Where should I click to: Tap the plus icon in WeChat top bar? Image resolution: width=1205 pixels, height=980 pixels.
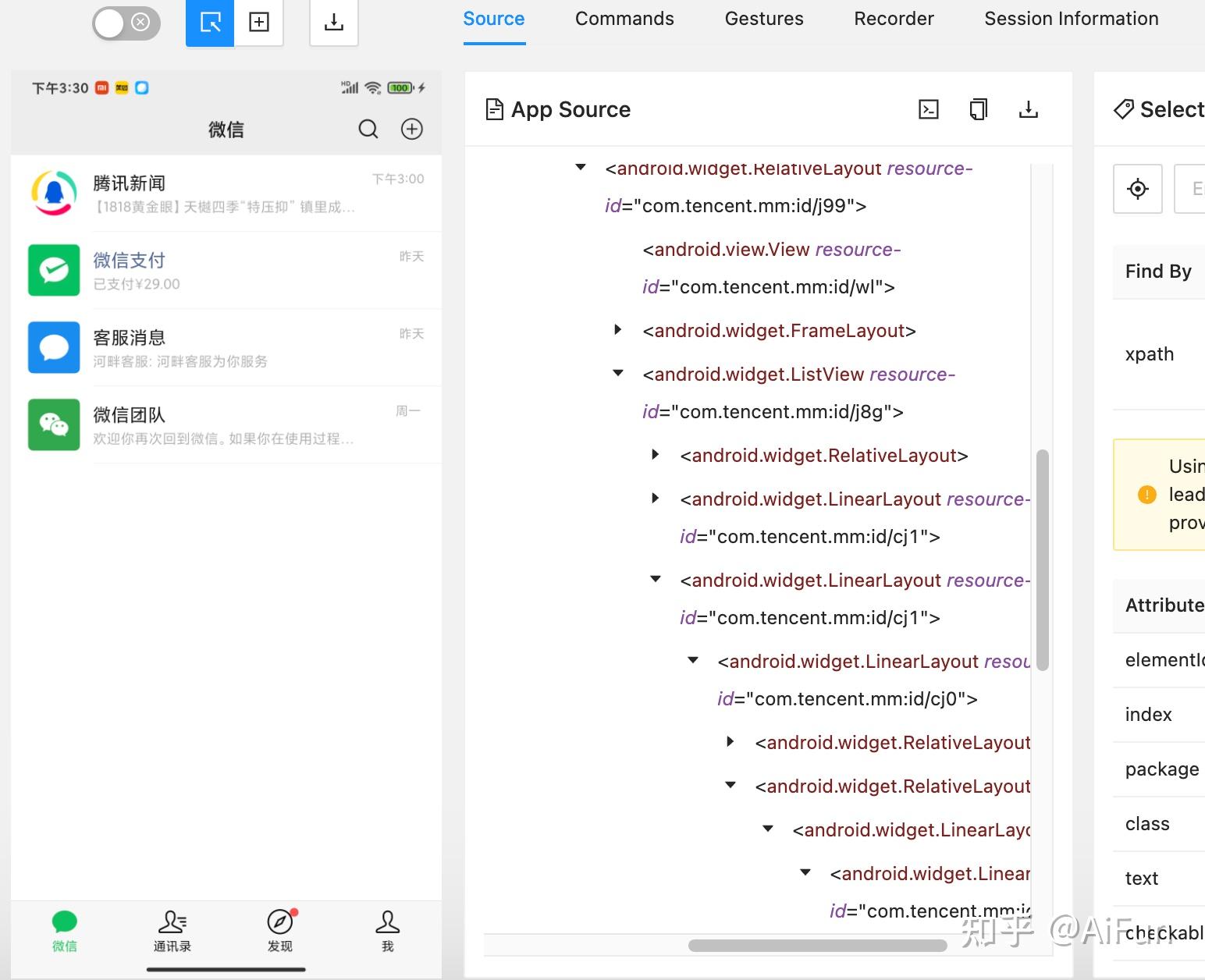(x=411, y=129)
